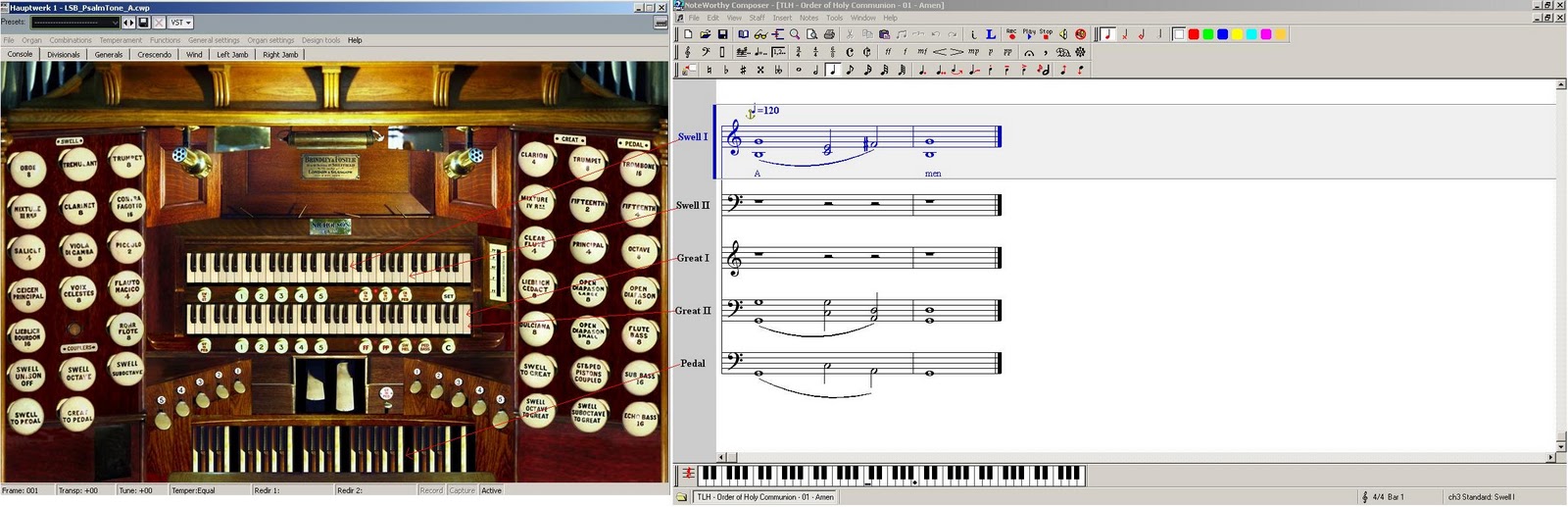
Task: Open the Tools menu in NoteWorthy Composer
Action: (x=834, y=18)
